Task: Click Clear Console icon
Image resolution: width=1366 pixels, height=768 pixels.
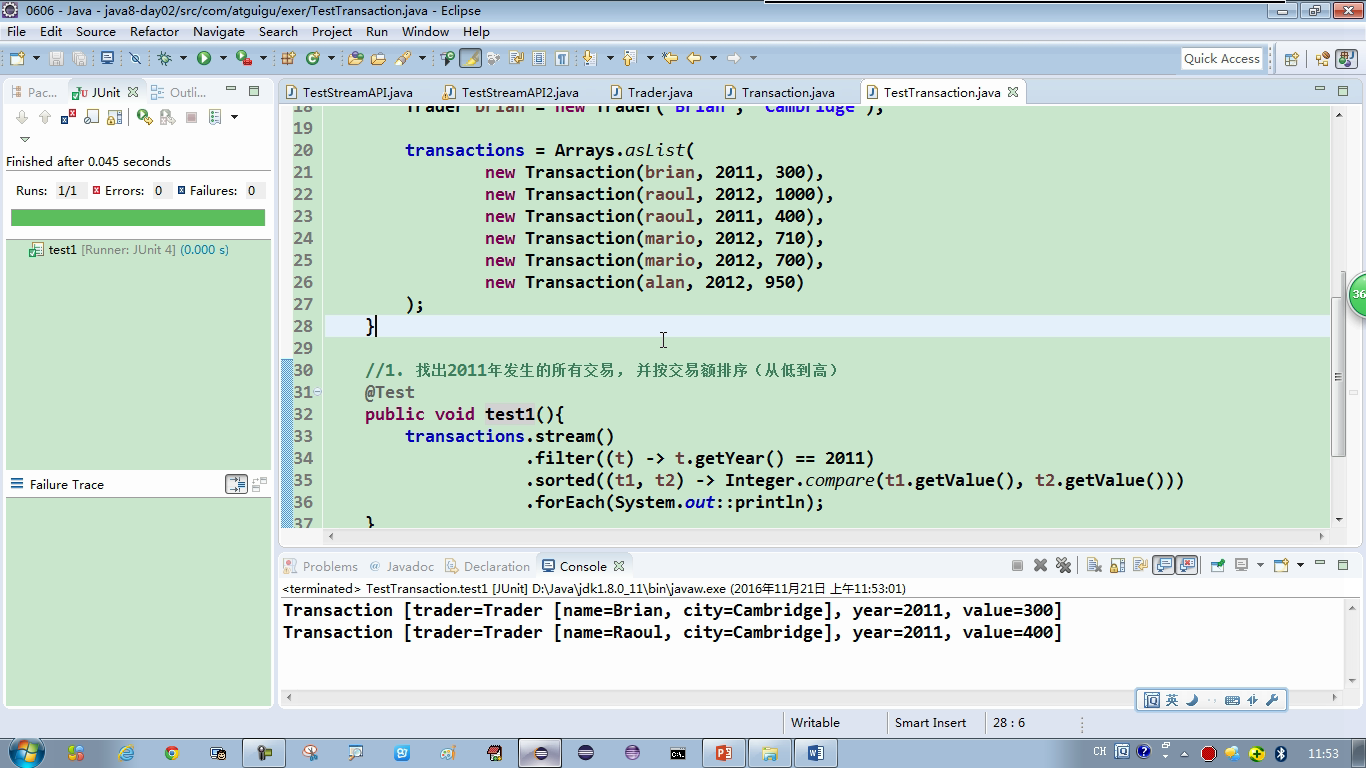Action: tap(1094, 565)
